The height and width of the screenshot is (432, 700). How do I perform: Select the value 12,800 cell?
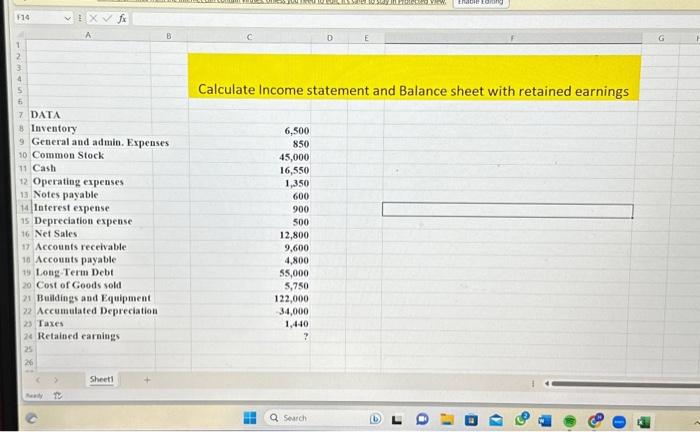(294, 235)
